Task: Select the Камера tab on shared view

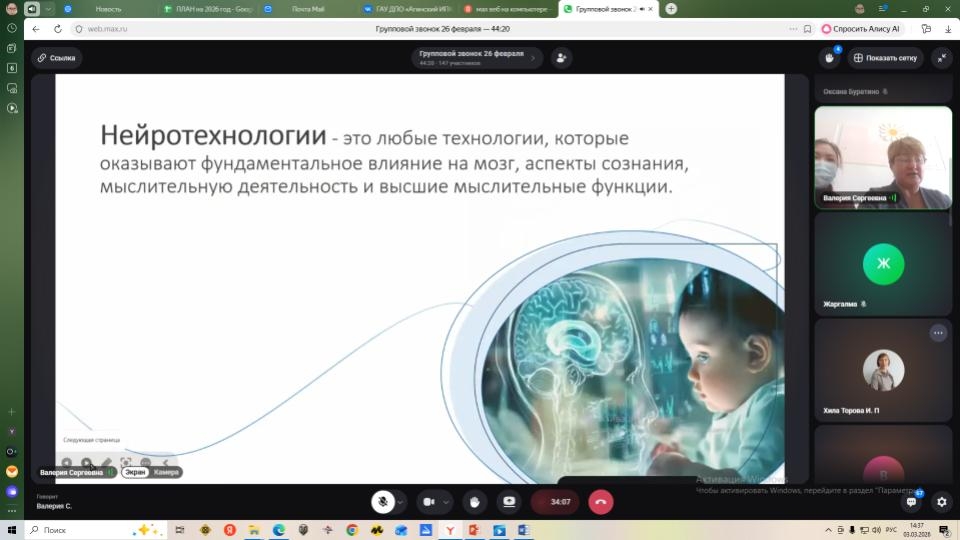Action: pyautogui.click(x=167, y=472)
